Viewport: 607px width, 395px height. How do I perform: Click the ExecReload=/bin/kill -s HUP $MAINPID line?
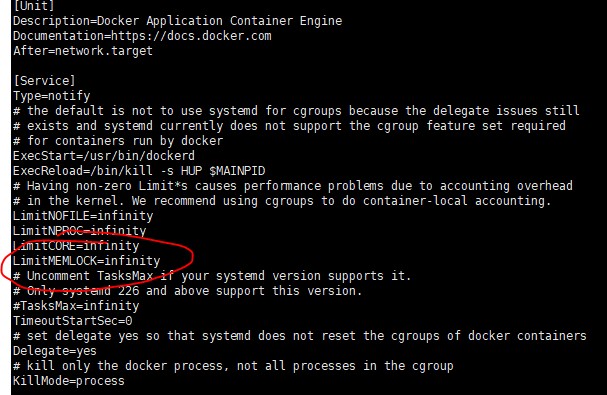coord(139,171)
